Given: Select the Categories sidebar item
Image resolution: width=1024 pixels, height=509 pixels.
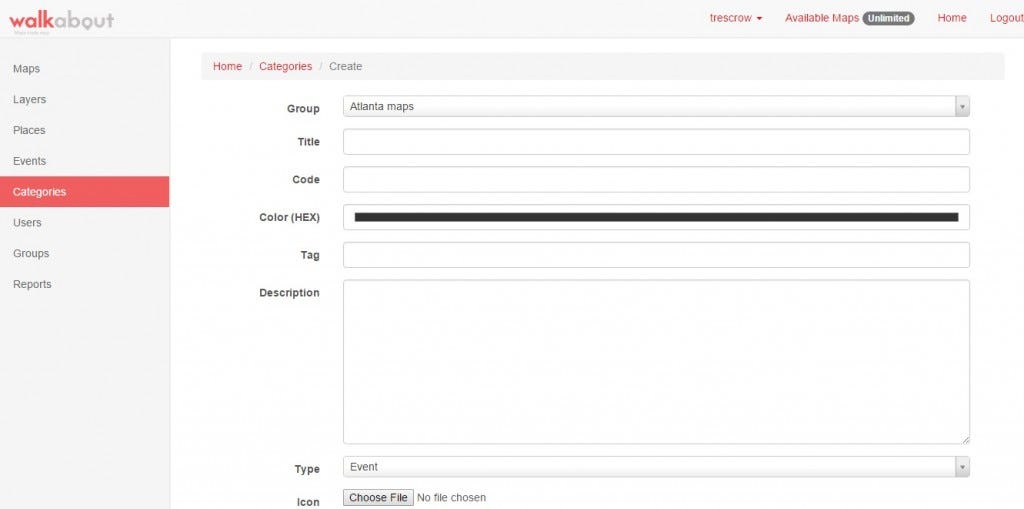Looking at the screenshot, I should pyautogui.click(x=84, y=191).
